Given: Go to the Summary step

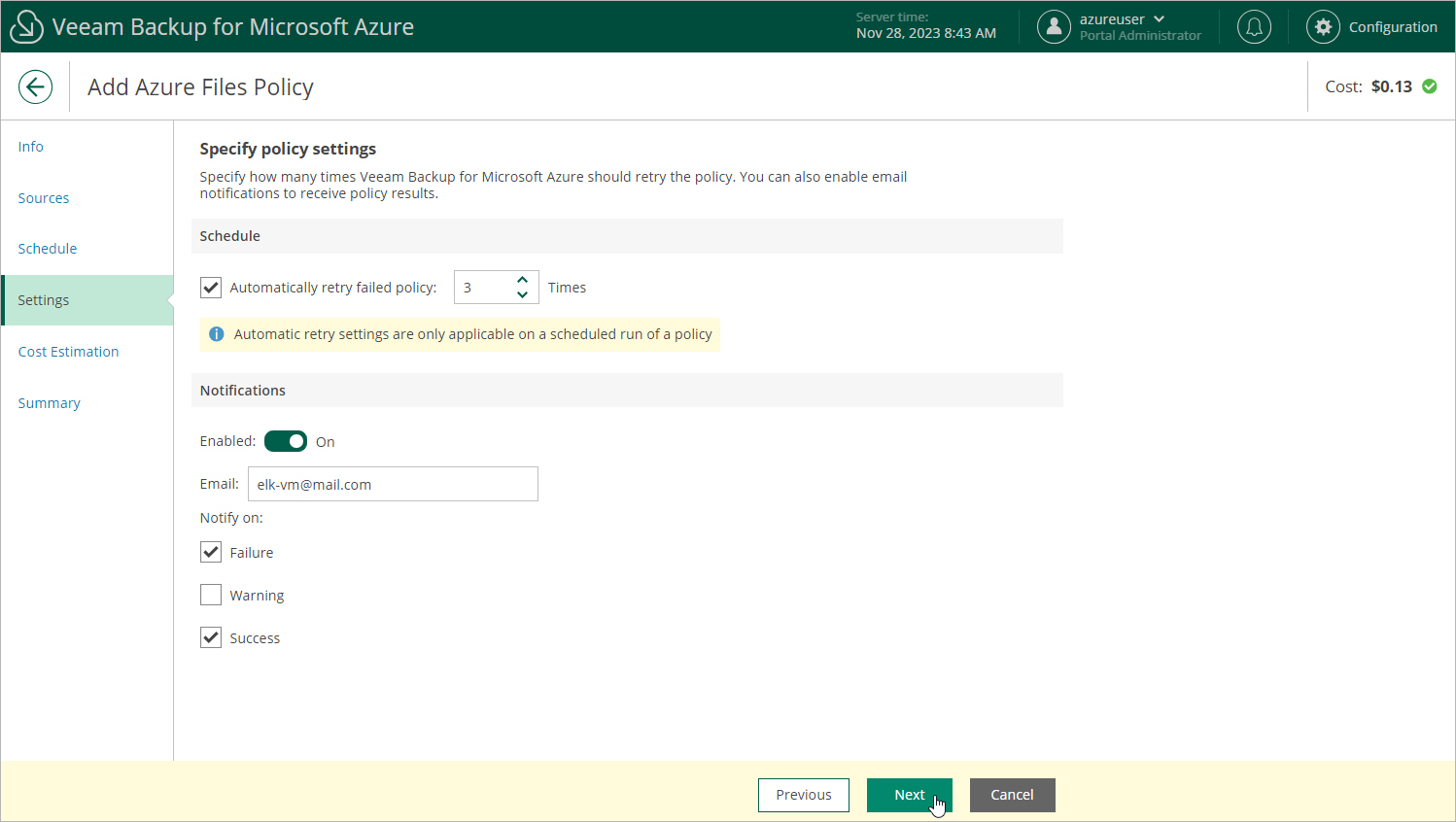Looking at the screenshot, I should pyautogui.click(x=50, y=403).
